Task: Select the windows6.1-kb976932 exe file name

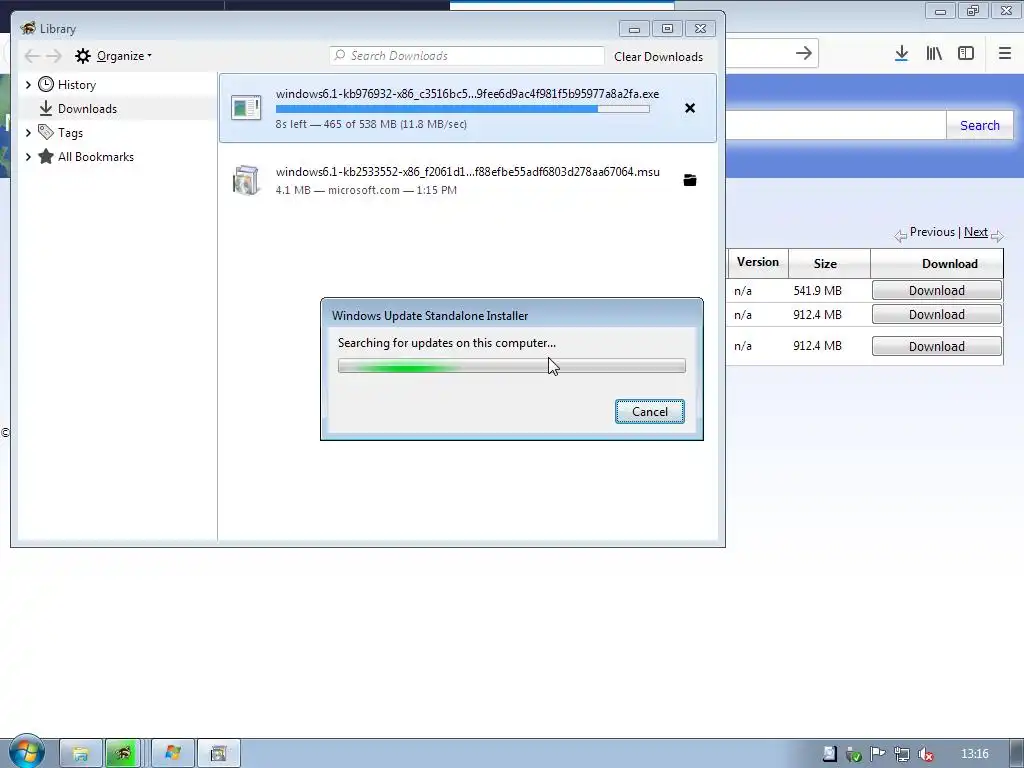Action: point(468,94)
